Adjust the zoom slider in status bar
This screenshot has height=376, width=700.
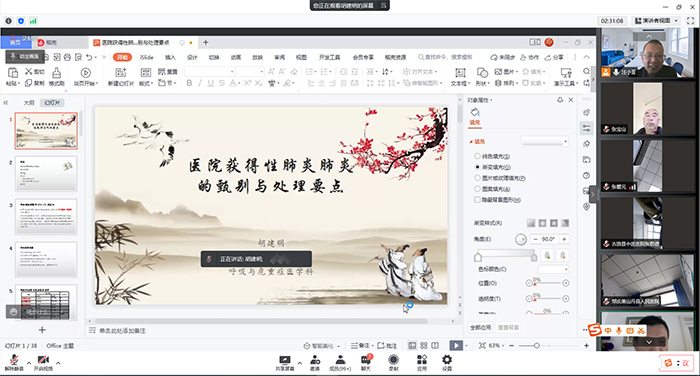coord(537,346)
